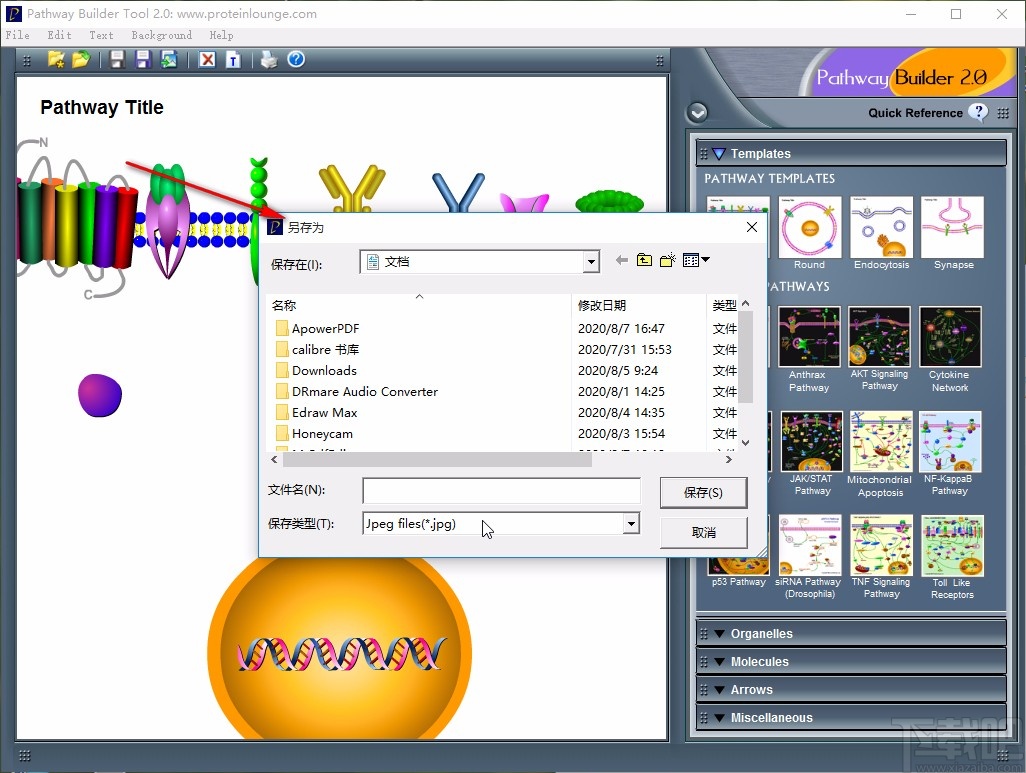The width and height of the screenshot is (1026, 773).
Task: Click the Open pathway folder icon
Action: coord(80,60)
